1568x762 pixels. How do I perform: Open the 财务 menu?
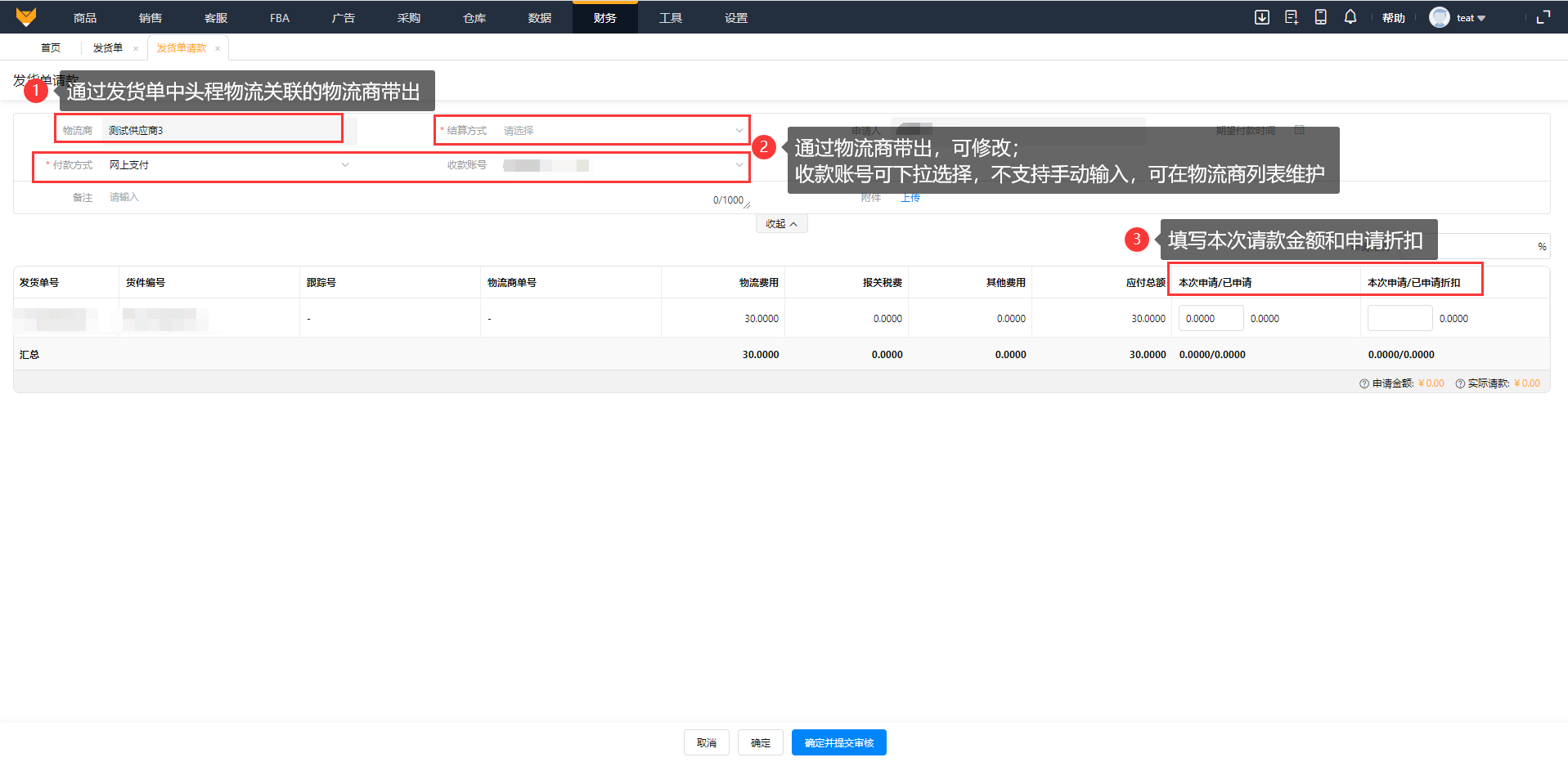604,17
